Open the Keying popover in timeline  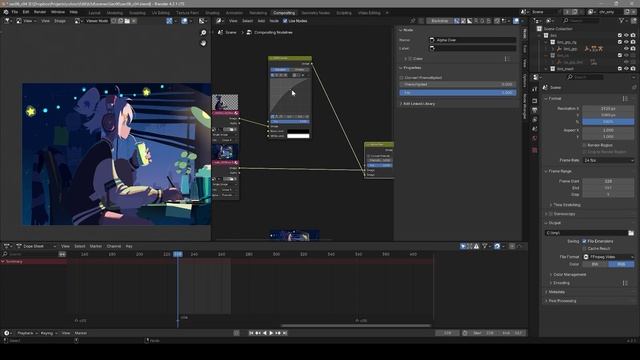pos(49,333)
